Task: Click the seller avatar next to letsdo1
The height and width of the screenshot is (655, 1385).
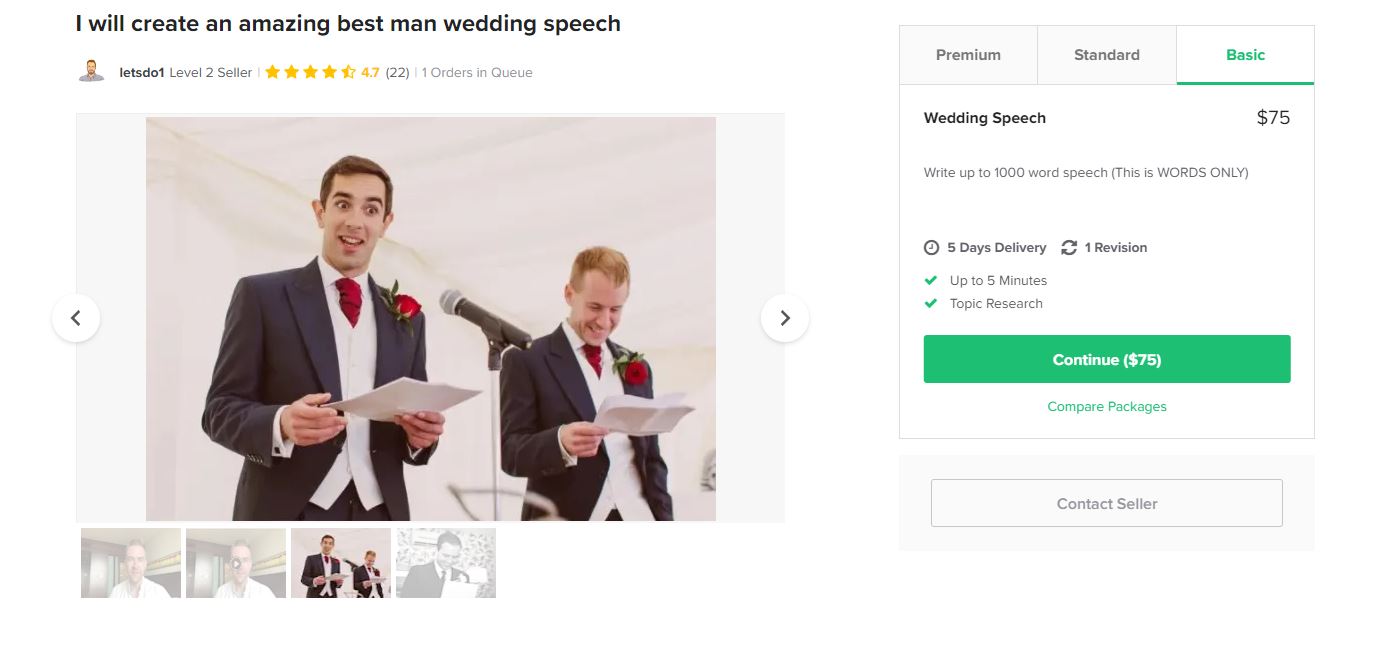Action: pos(91,72)
